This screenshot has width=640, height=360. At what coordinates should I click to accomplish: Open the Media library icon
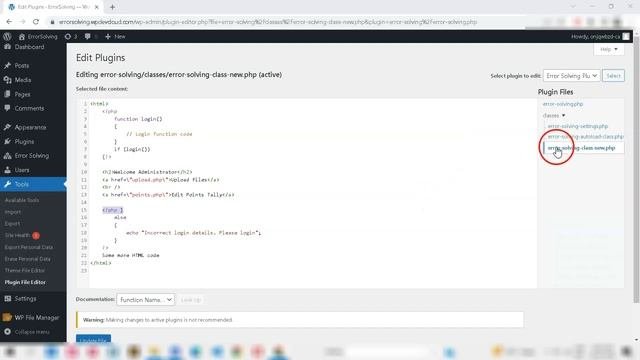coord(7,80)
